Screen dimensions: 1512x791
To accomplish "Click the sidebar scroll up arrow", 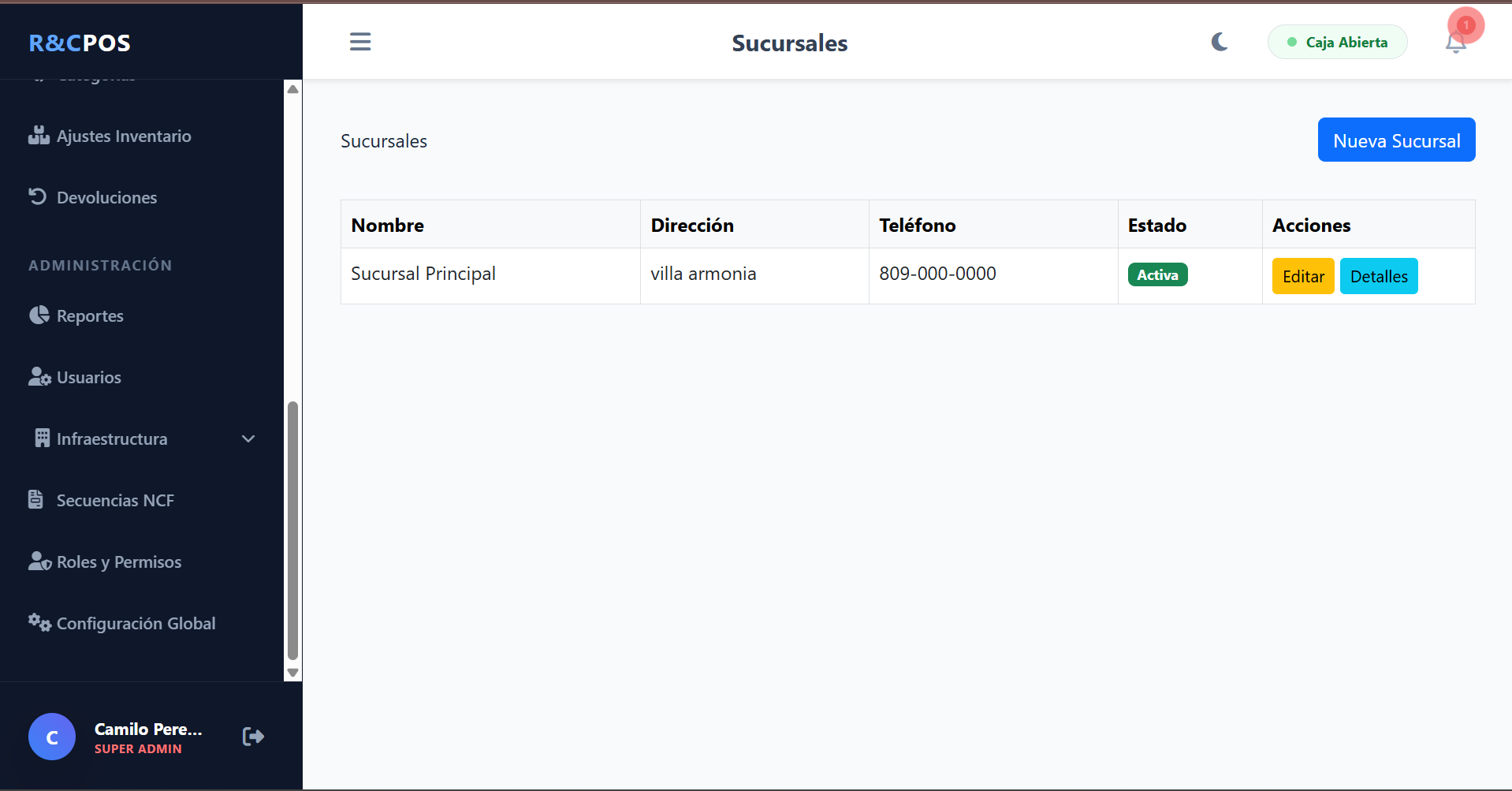I will pos(292,89).
